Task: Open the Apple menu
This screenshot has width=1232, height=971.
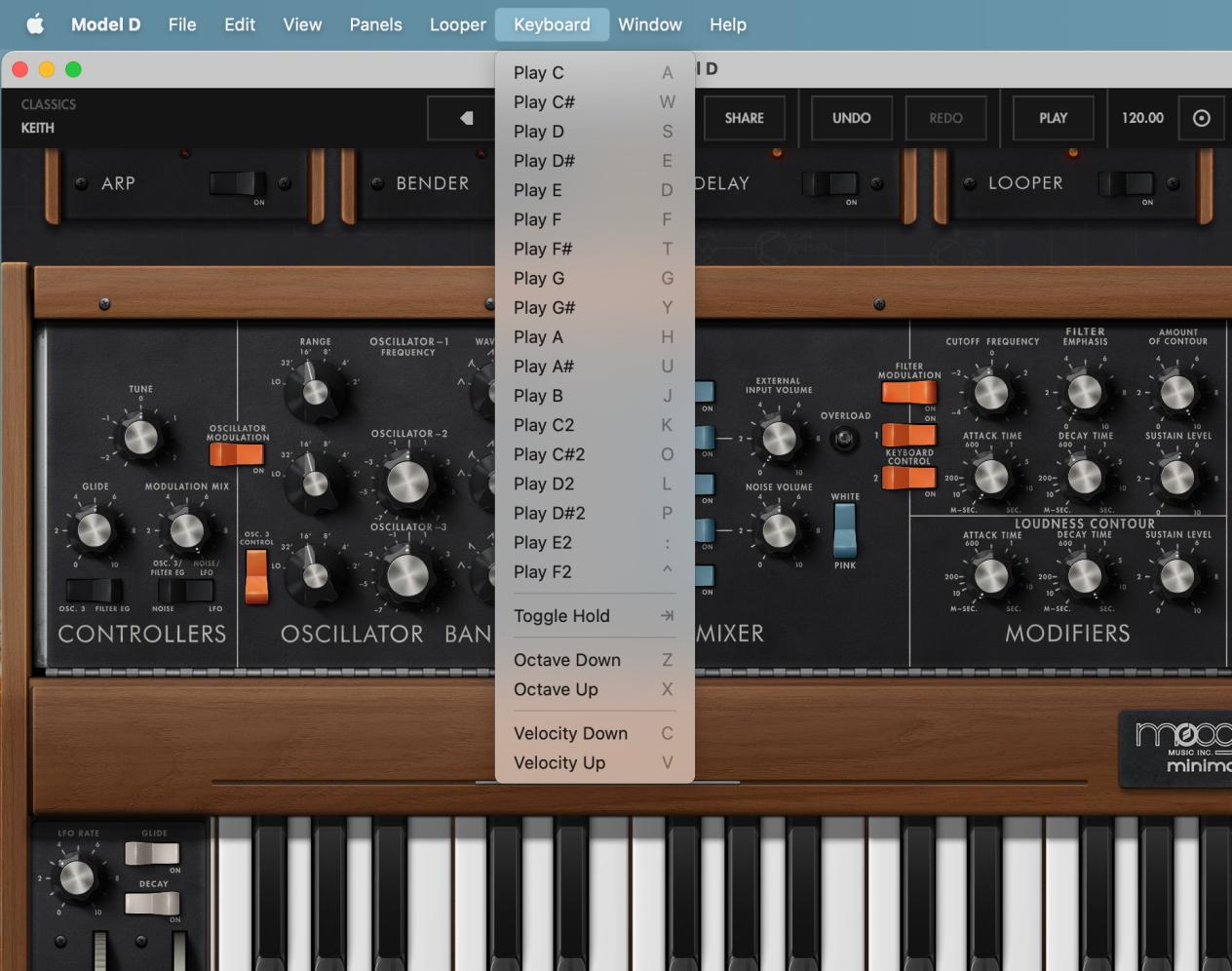Action: (x=35, y=24)
